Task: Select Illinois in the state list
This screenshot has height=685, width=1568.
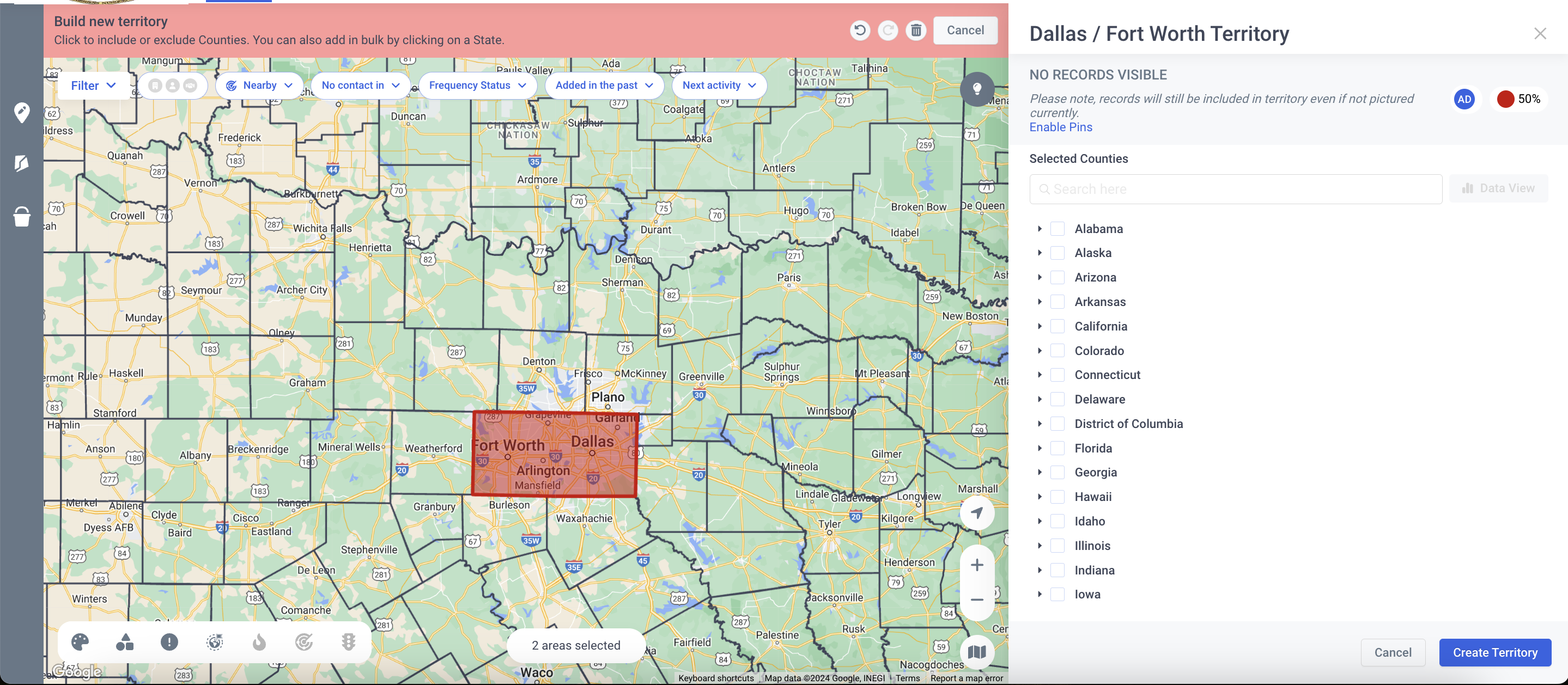Action: tap(1092, 546)
